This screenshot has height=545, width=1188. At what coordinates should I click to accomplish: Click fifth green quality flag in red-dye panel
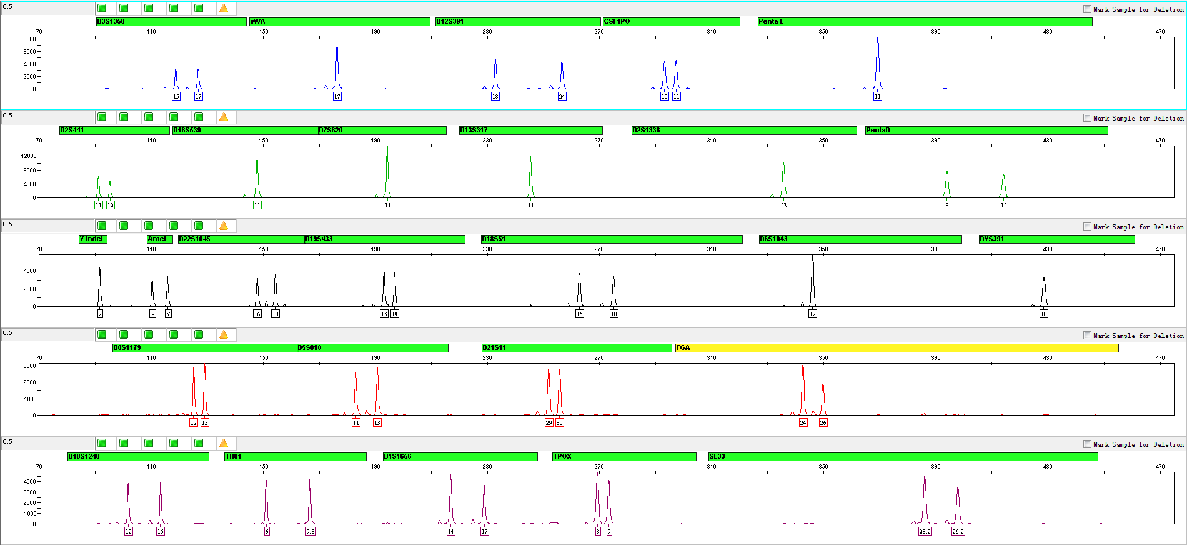pyautogui.click(x=199, y=335)
